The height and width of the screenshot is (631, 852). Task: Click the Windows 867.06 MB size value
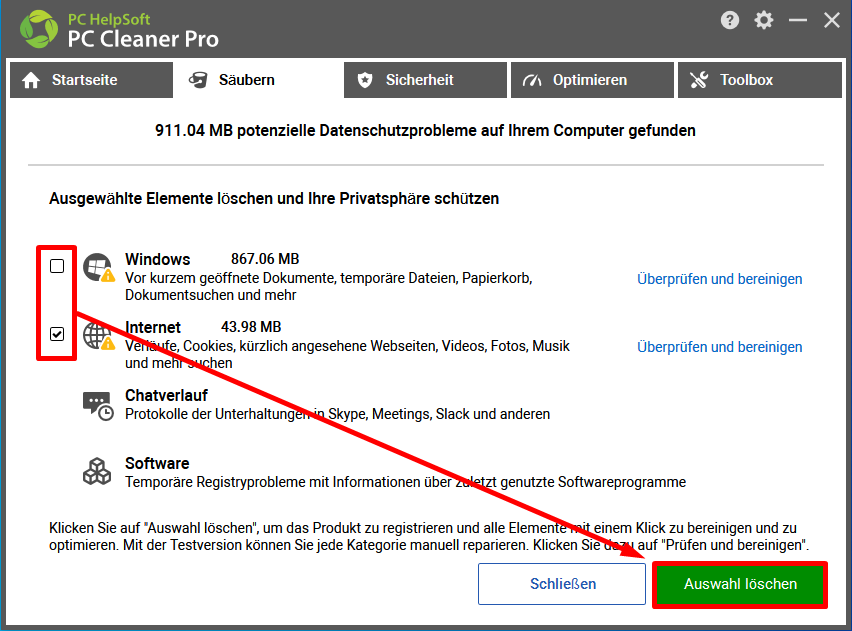point(265,259)
